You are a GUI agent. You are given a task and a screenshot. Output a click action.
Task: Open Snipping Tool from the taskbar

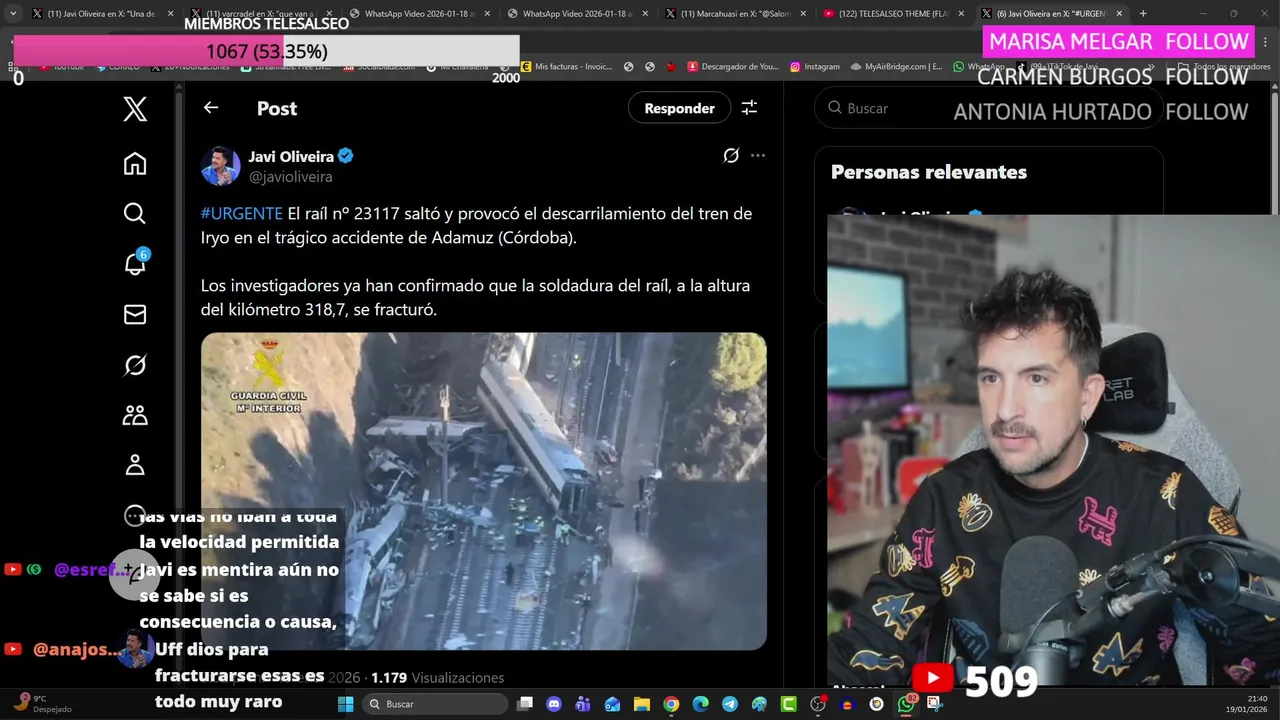click(x=934, y=704)
